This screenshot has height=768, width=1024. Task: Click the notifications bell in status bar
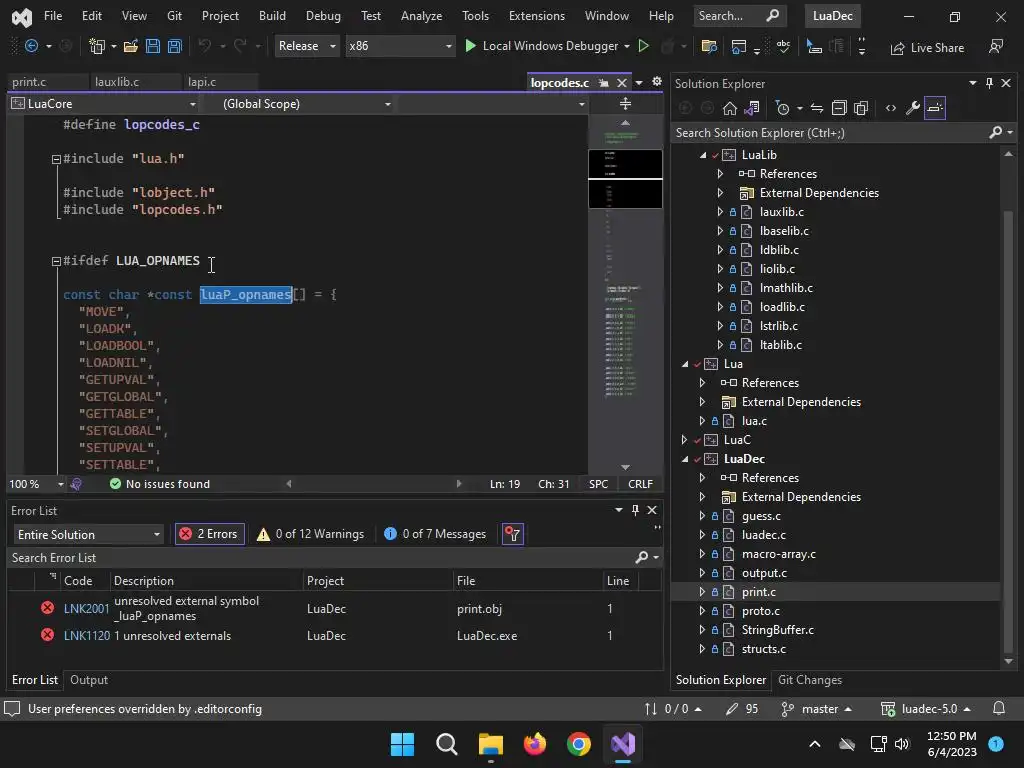999,709
